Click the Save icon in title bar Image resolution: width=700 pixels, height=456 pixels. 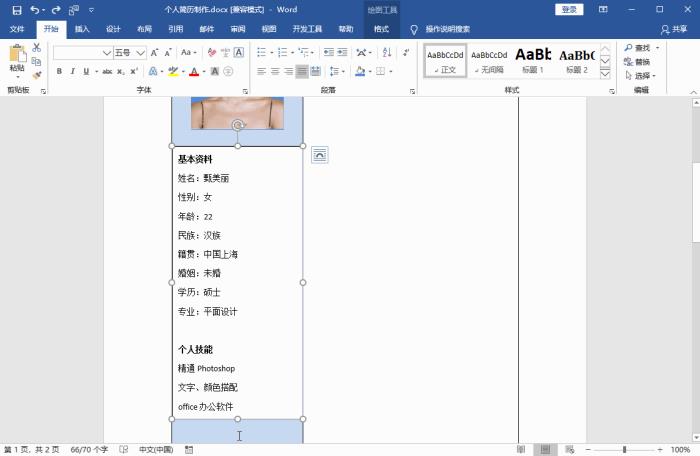[x=16, y=9]
